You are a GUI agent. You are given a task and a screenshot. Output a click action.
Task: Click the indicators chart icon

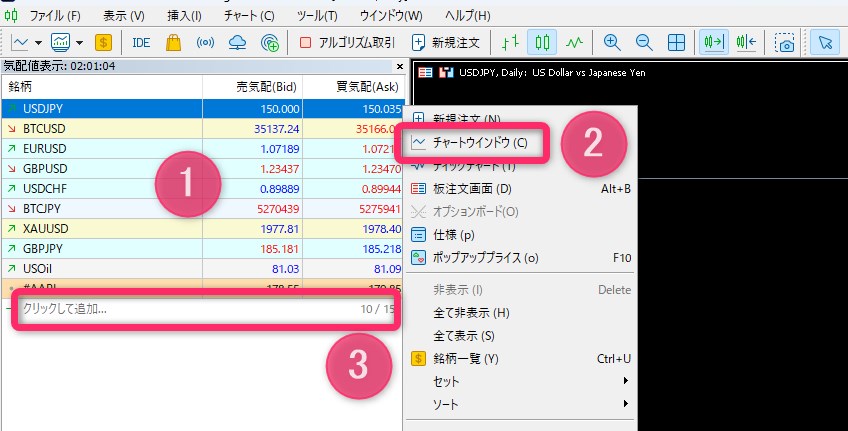pos(60,42)
